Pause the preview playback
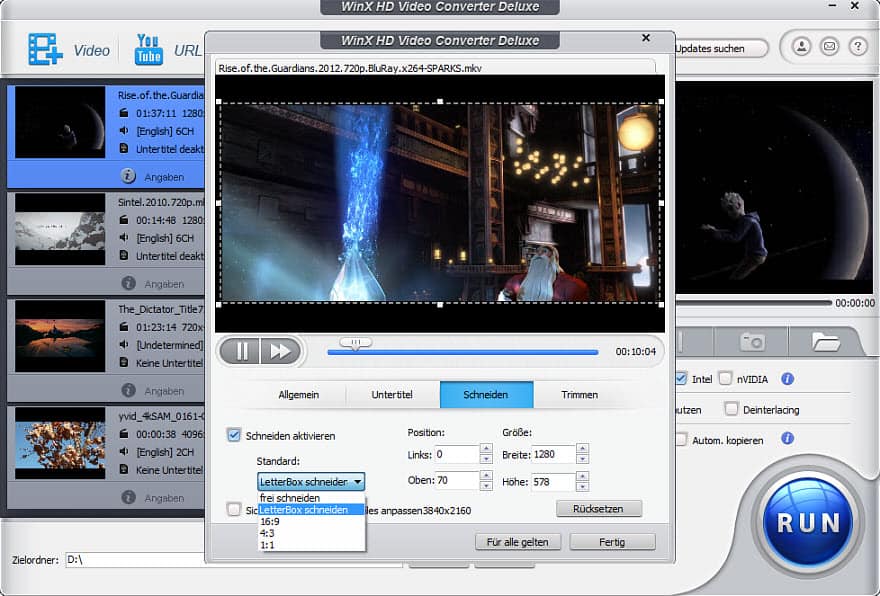Screen dimensions: 880x596 [x=241, y=351]
